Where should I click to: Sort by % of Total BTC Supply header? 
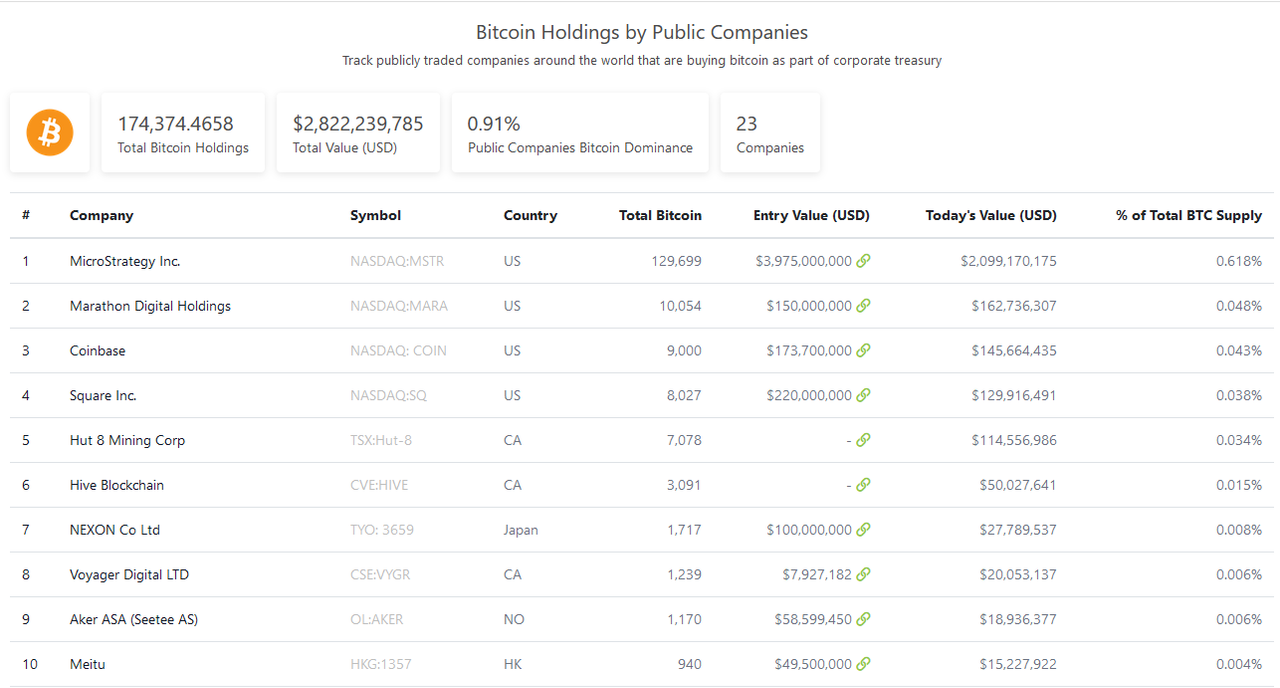pos(1189,215)
